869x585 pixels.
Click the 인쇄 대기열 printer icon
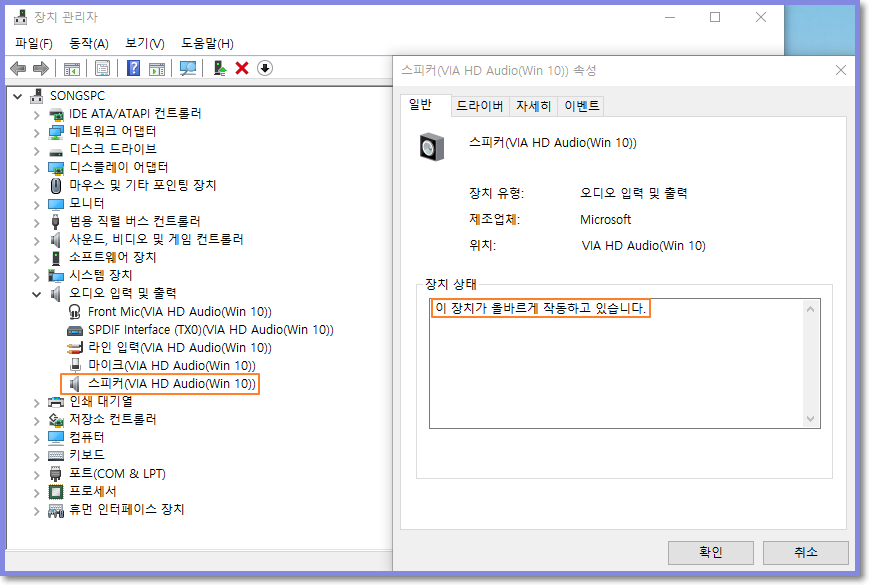55,402
